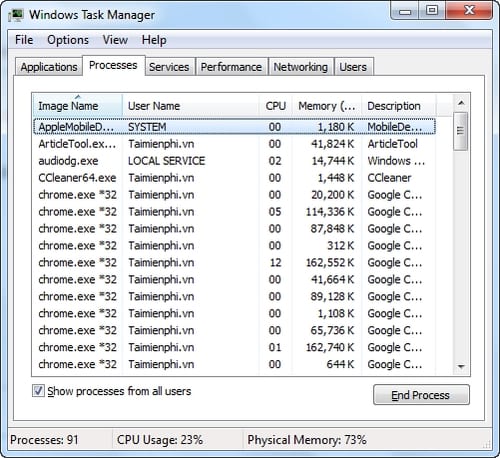Click the SYSTEM user name cell
This screenshot has height=458, width=500.
[x=147, y=127]
